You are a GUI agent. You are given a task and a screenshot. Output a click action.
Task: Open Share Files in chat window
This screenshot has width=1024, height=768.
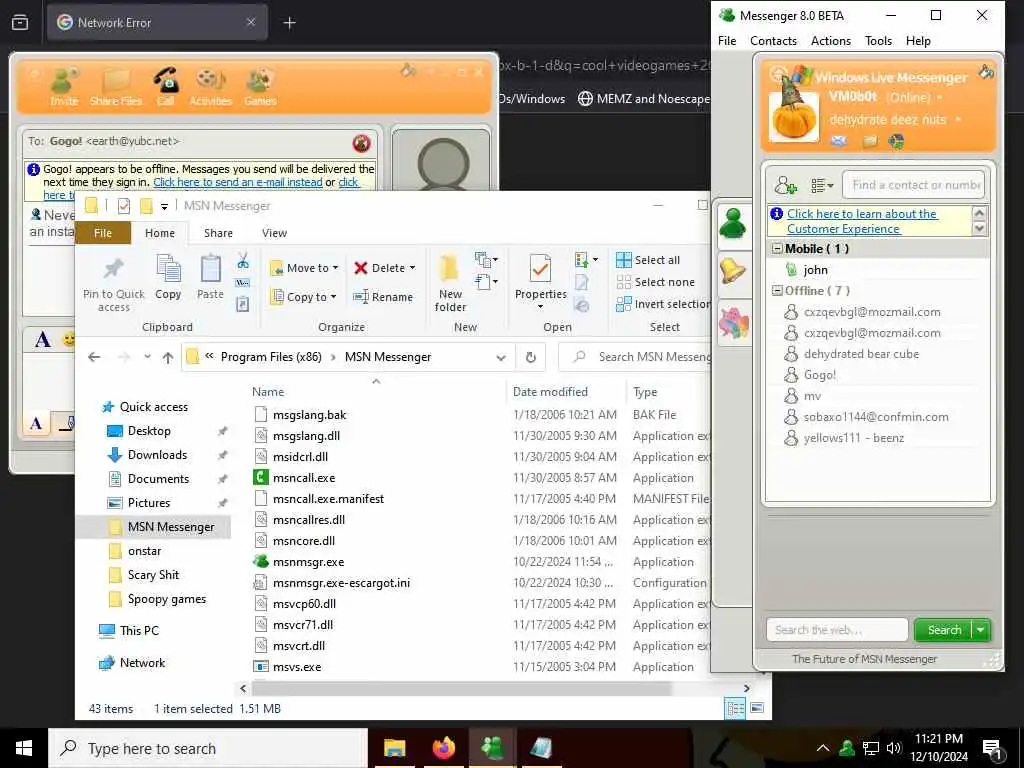(116, 87)
